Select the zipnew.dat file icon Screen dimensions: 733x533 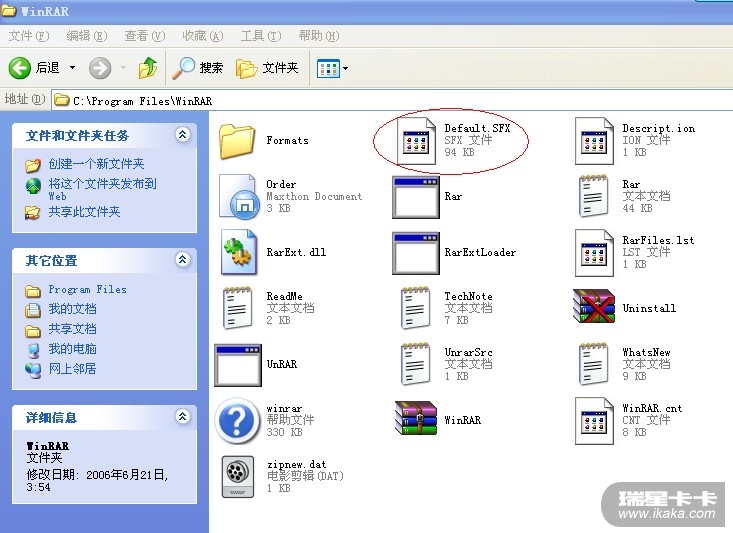[238, 476]
